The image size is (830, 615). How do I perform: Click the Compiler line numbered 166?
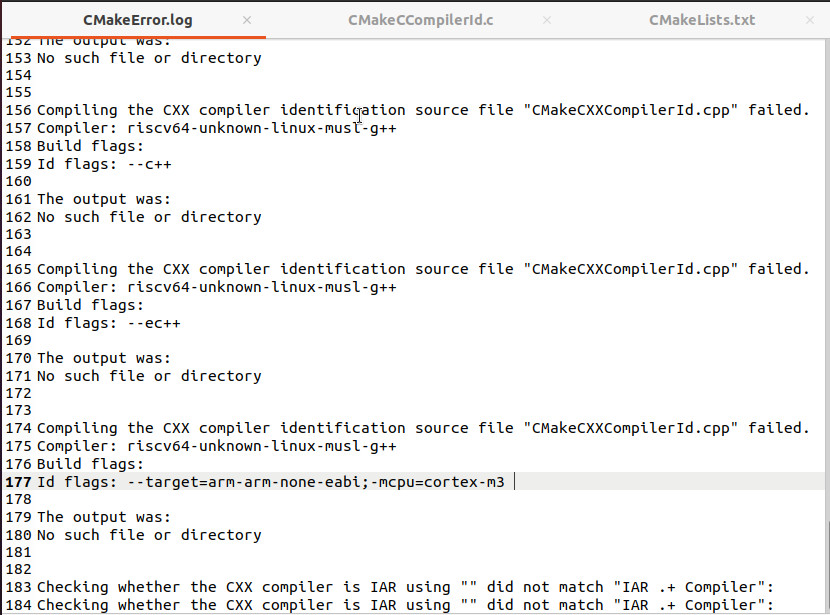click(216, 287)
